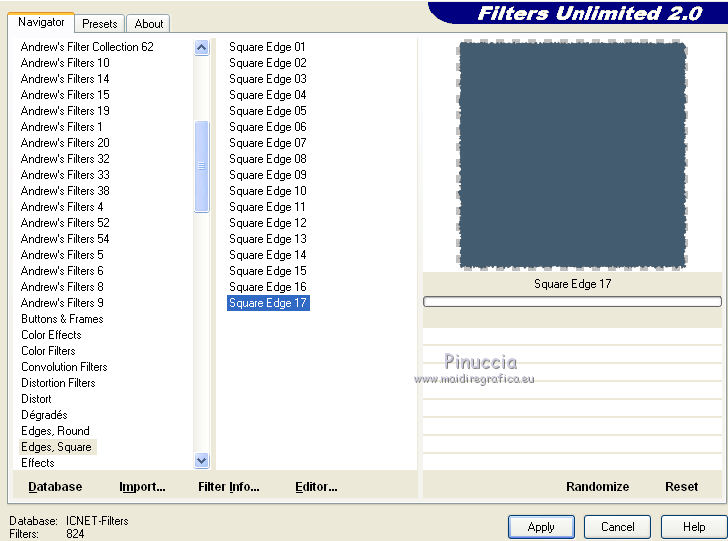Open the About tab
Screen dimensions: 728x541
click(x=149, y=24)
